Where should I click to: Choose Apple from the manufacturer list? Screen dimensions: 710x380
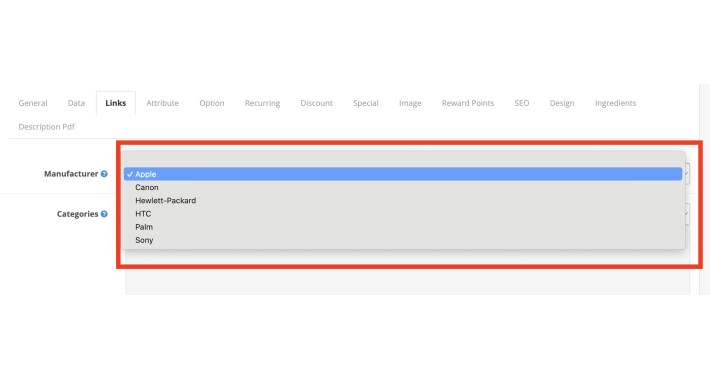coord(403,174)
